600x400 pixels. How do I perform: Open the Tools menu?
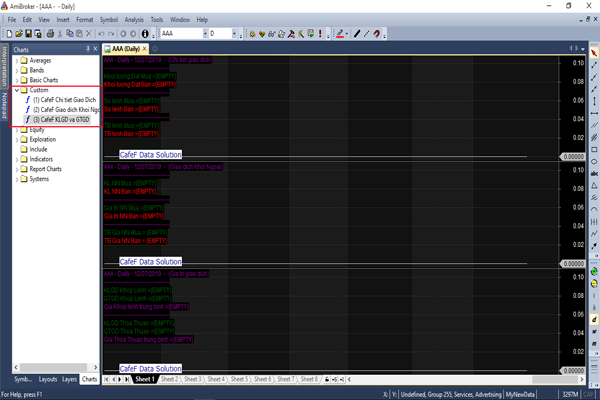tap(157, 20)
